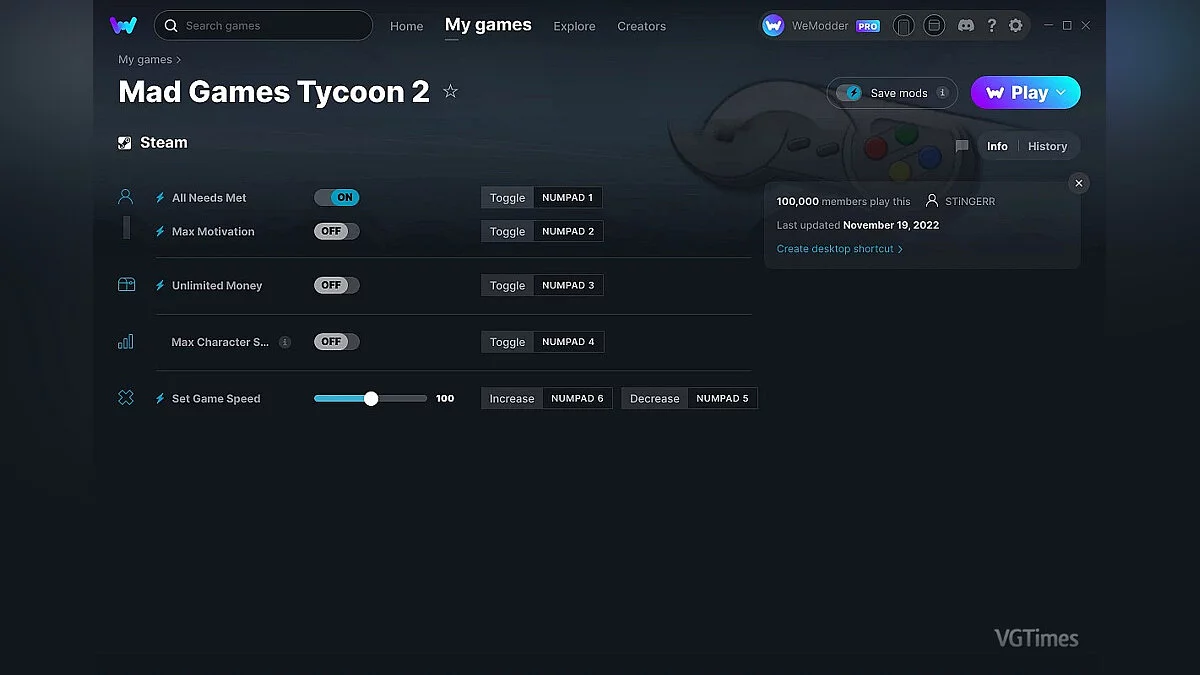This screenshot has width=1200, height=675.
Task: Switch to the History tab
Action: [x=1047, y=146]
